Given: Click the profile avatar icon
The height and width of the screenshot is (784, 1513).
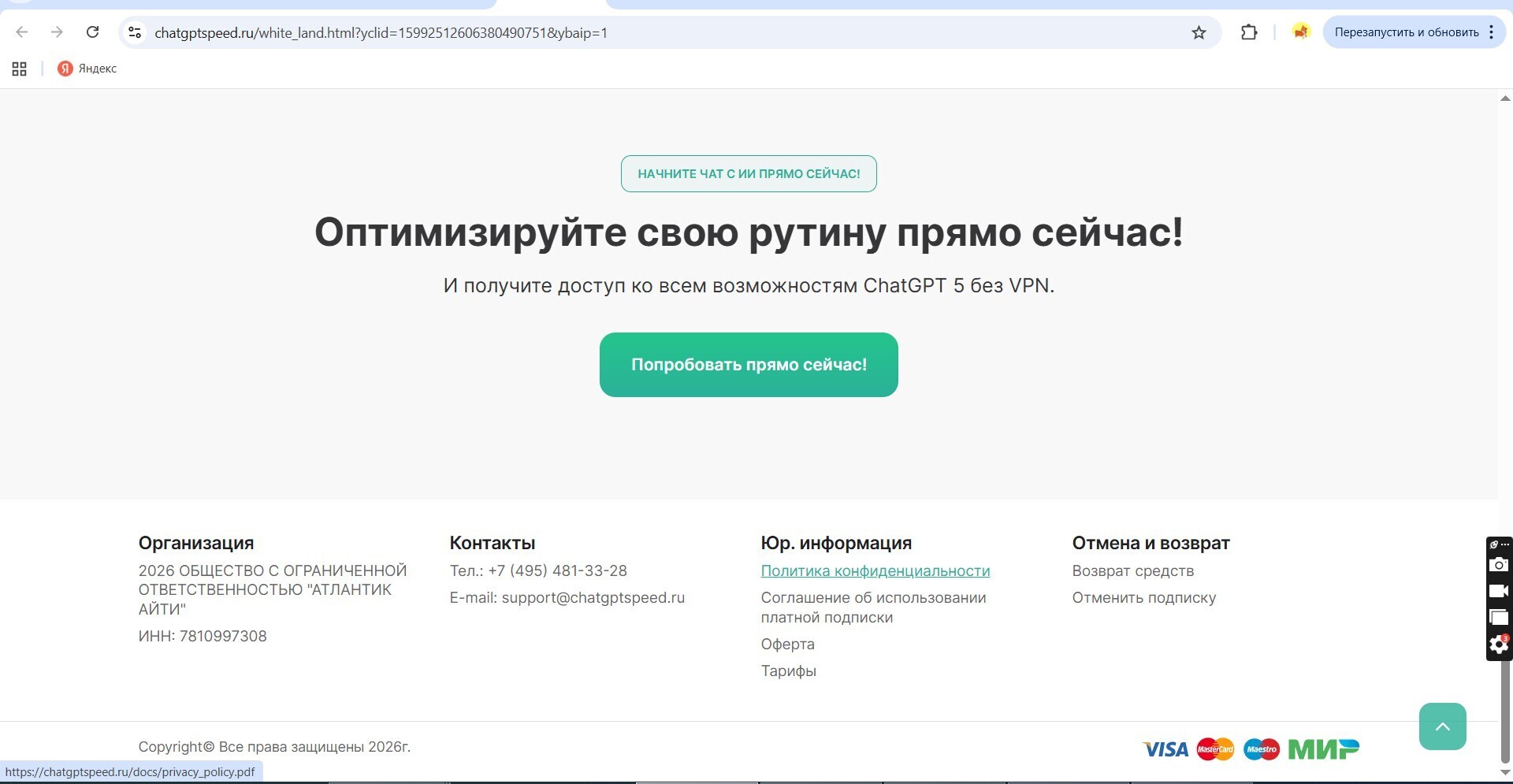Looking at the screenshot, I should point(1300,32).
